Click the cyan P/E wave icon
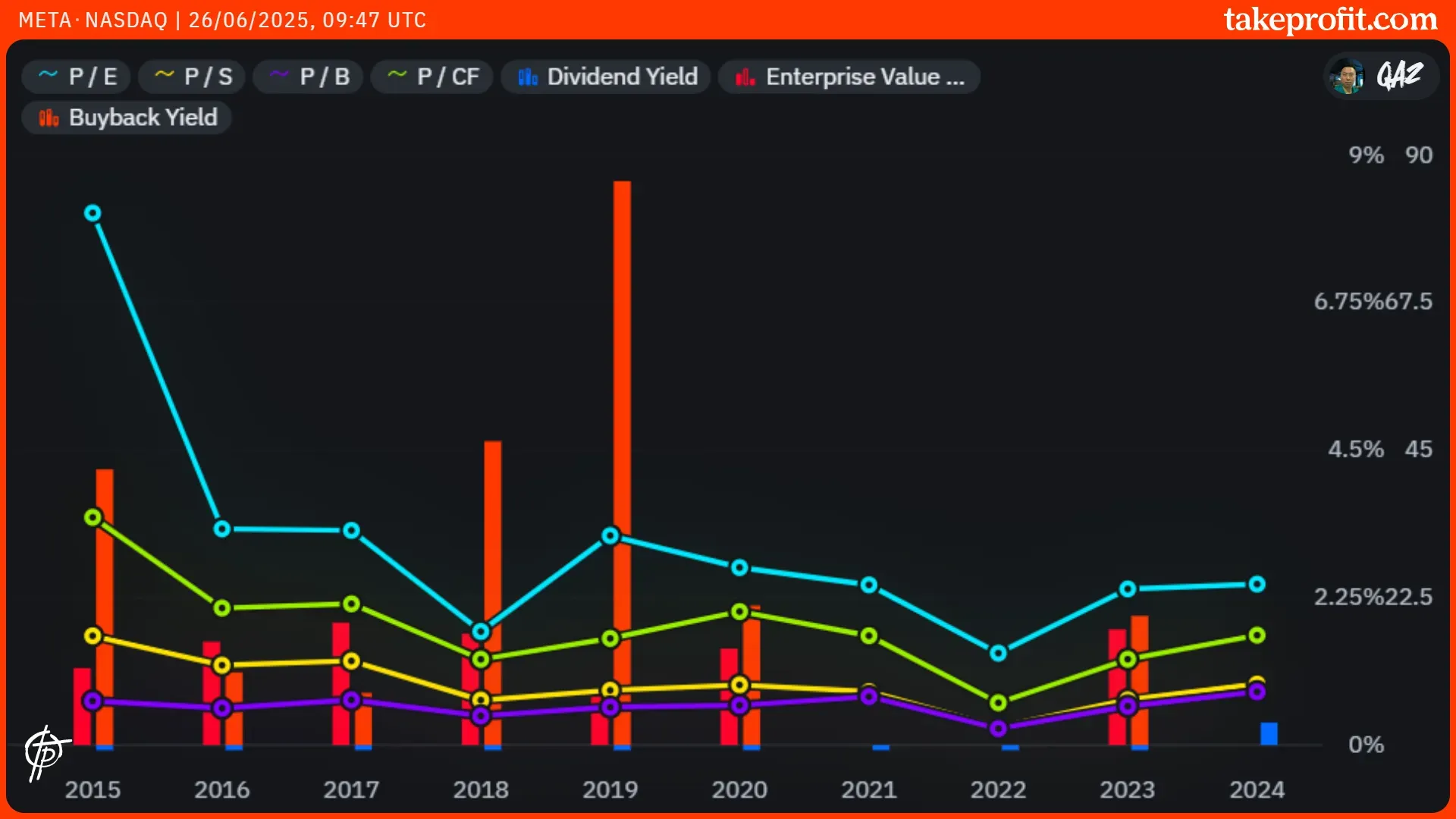This screenshot has height=819, width=1456. [48, 75]
